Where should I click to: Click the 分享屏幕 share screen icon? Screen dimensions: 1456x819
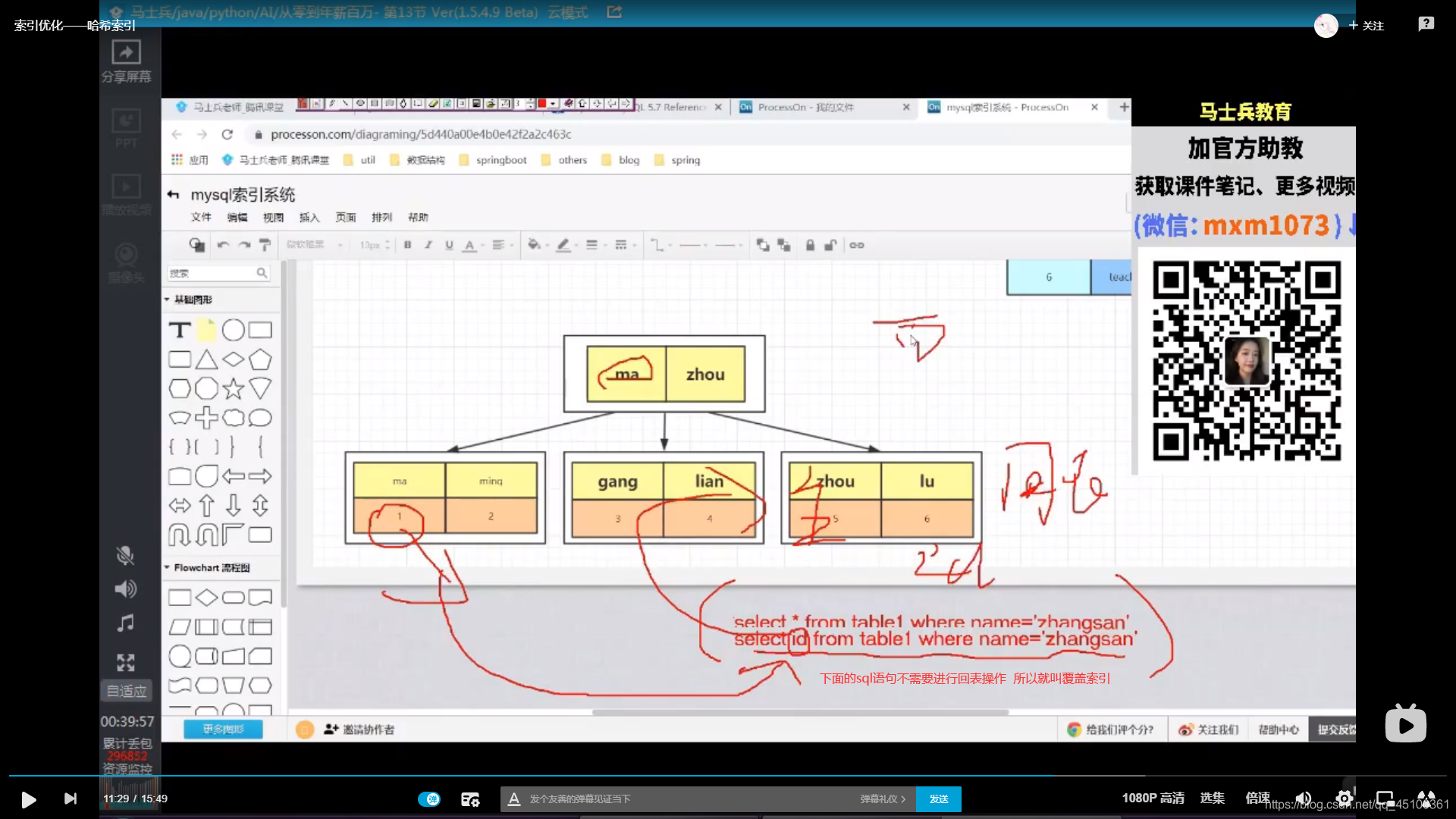pyautogui.click(x=126, y=61)
